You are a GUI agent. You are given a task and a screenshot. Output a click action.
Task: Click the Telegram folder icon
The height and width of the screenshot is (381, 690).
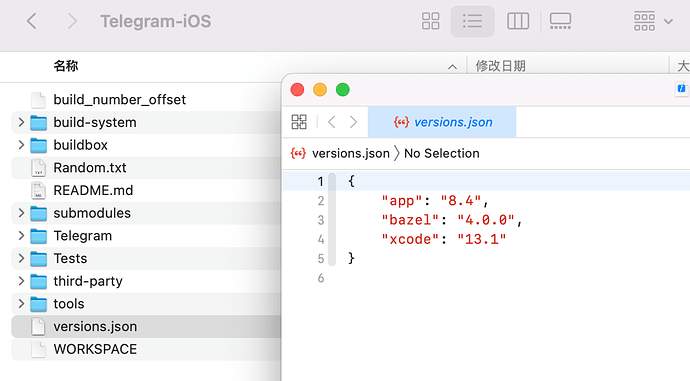click(39, 236)
